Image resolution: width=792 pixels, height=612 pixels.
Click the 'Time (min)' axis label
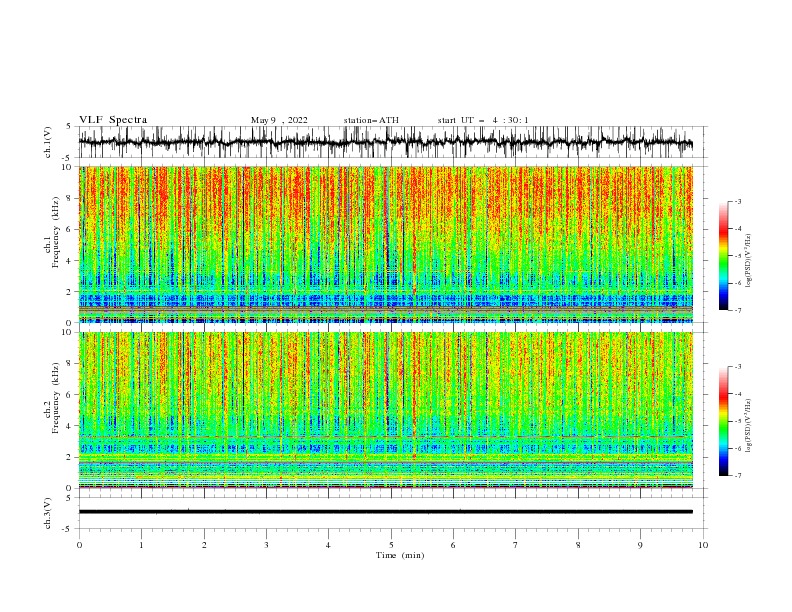click(400, 555)
